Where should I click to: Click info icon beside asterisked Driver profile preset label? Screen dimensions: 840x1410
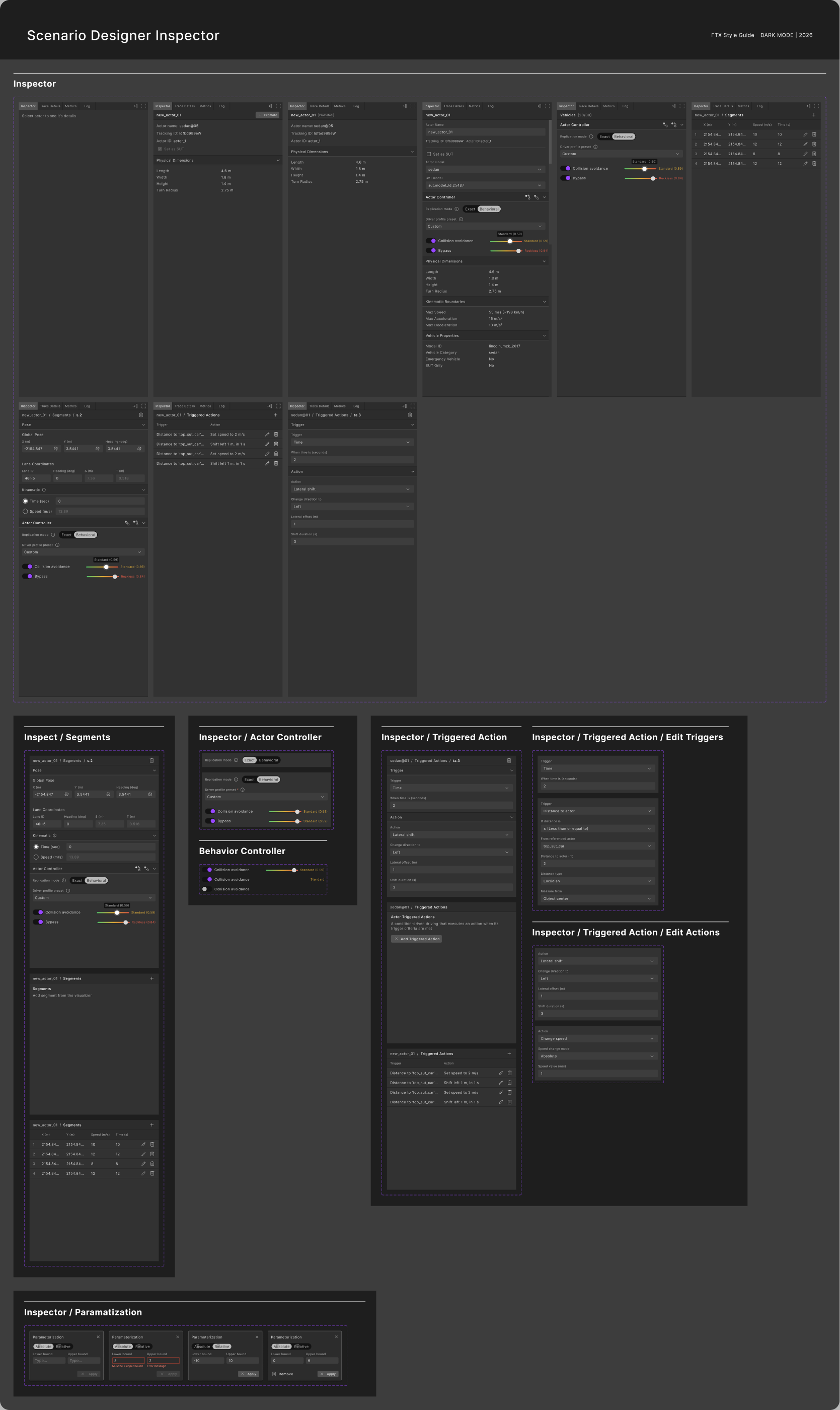(242, 790)
